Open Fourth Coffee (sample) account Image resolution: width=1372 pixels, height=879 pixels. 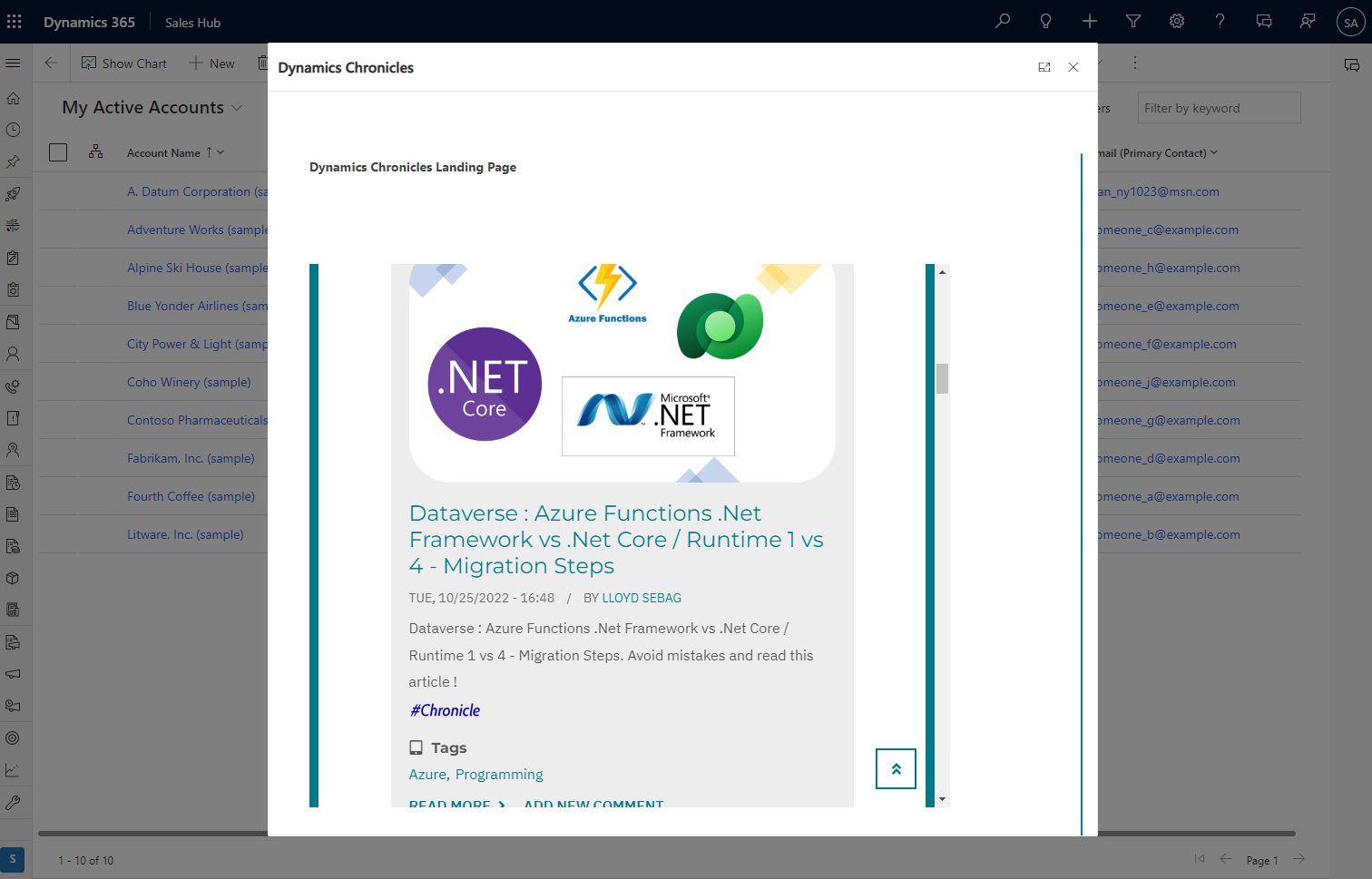pos(191,496)
